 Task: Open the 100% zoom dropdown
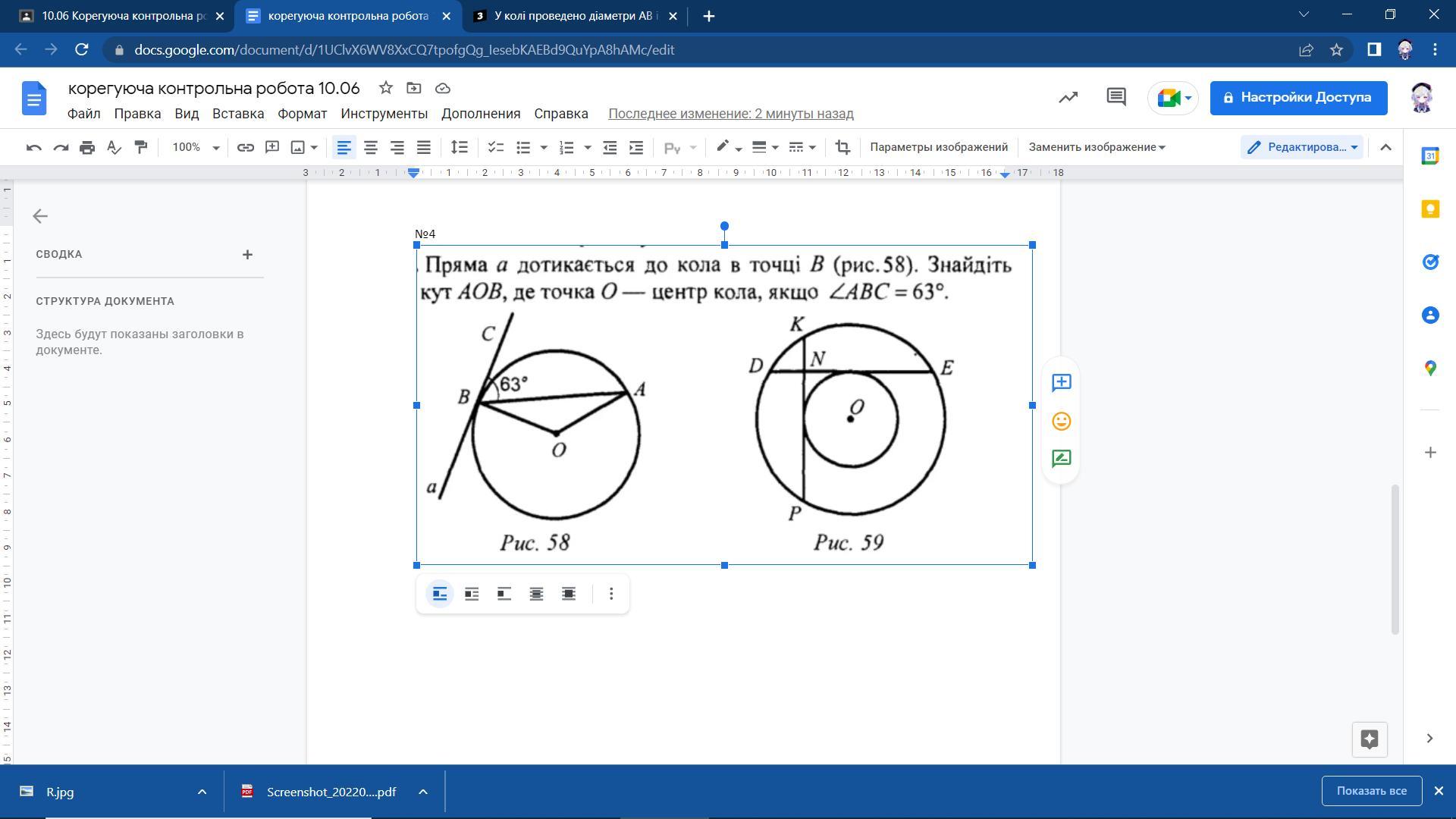pos(195,147)
